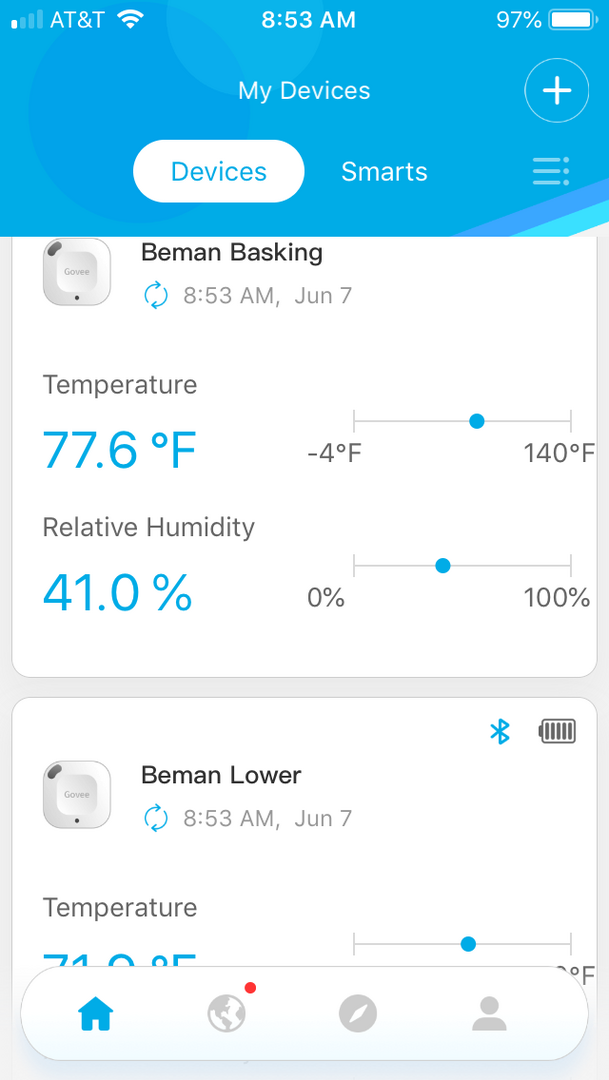Tap the add device plus icon
The height and width of the screenshot is (1080, 609).
[556, 91]
